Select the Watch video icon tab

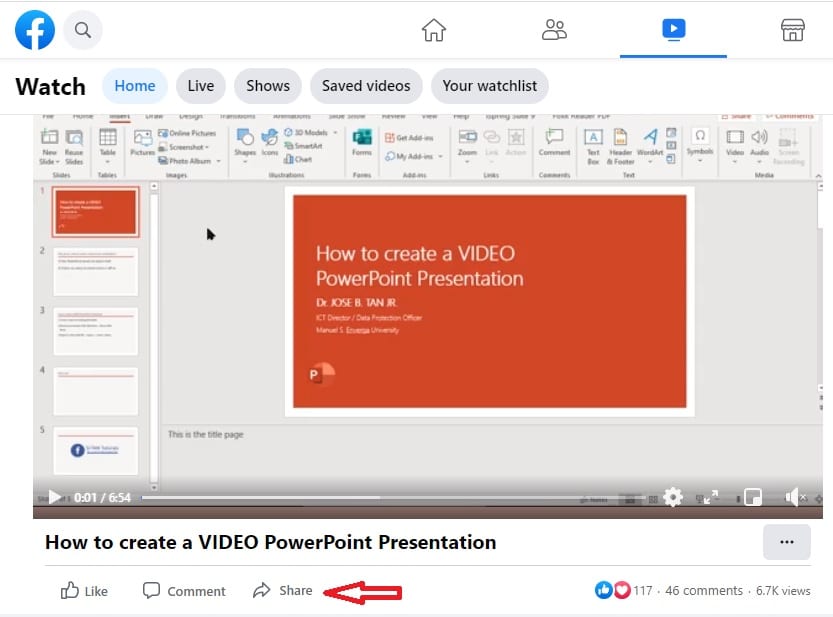point(673,29)
